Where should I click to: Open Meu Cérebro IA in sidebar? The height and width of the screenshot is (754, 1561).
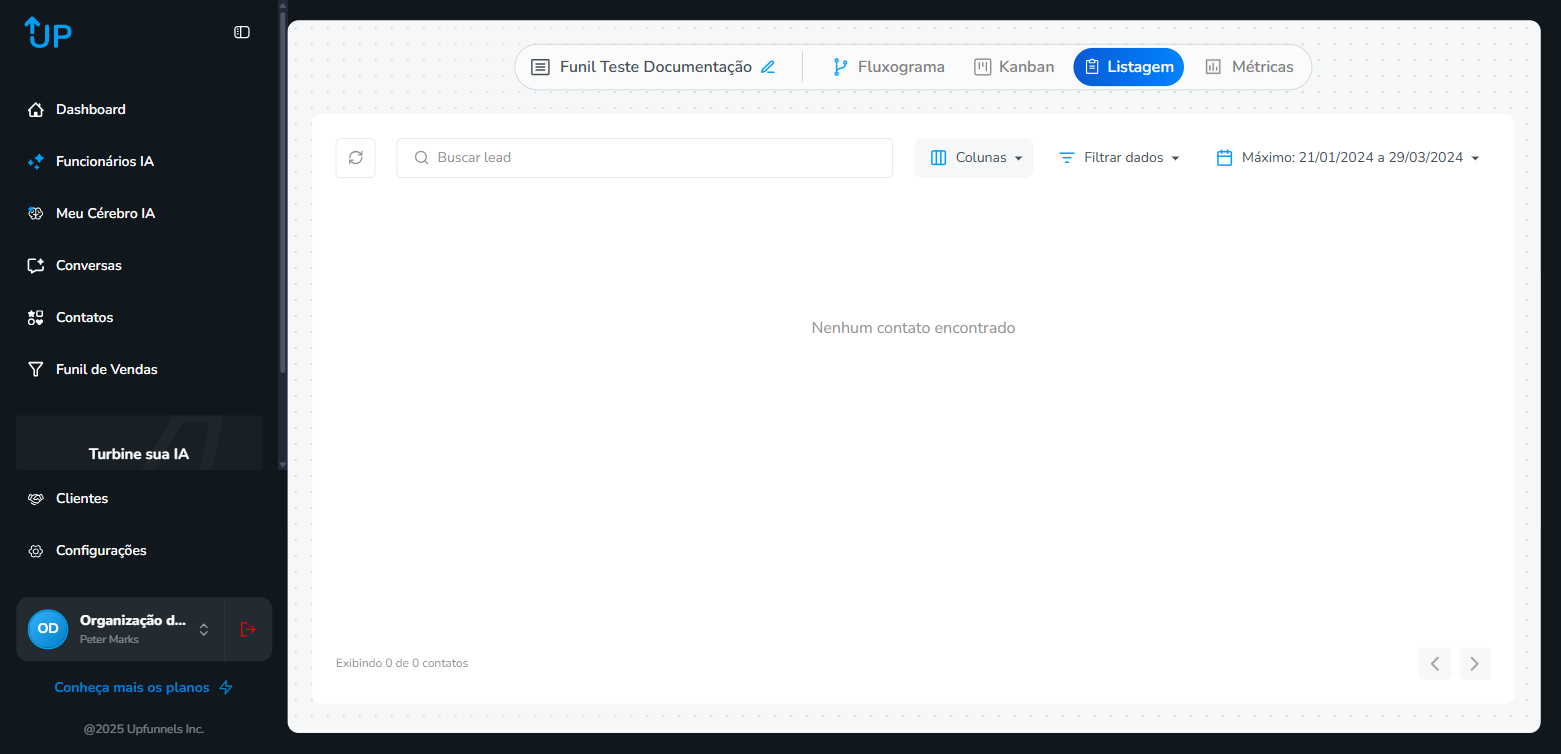coord(105,213)
